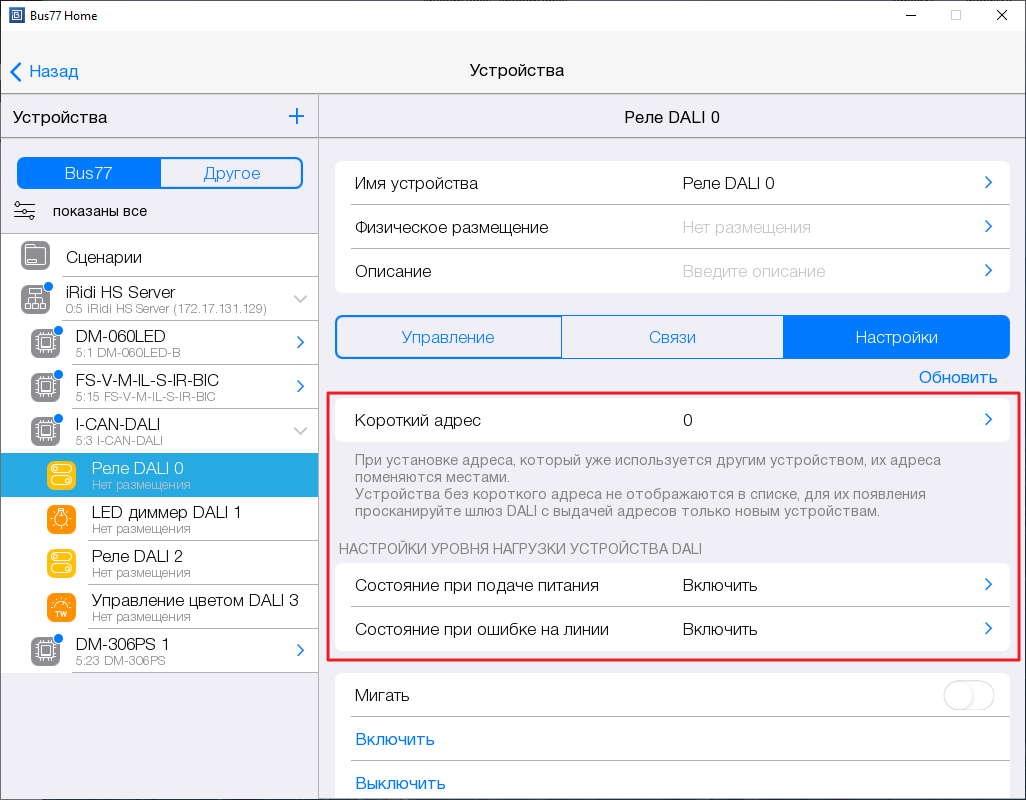Screen dimensions: 1026x800
Task: Click the Обновить link
Action: (957, 377)
